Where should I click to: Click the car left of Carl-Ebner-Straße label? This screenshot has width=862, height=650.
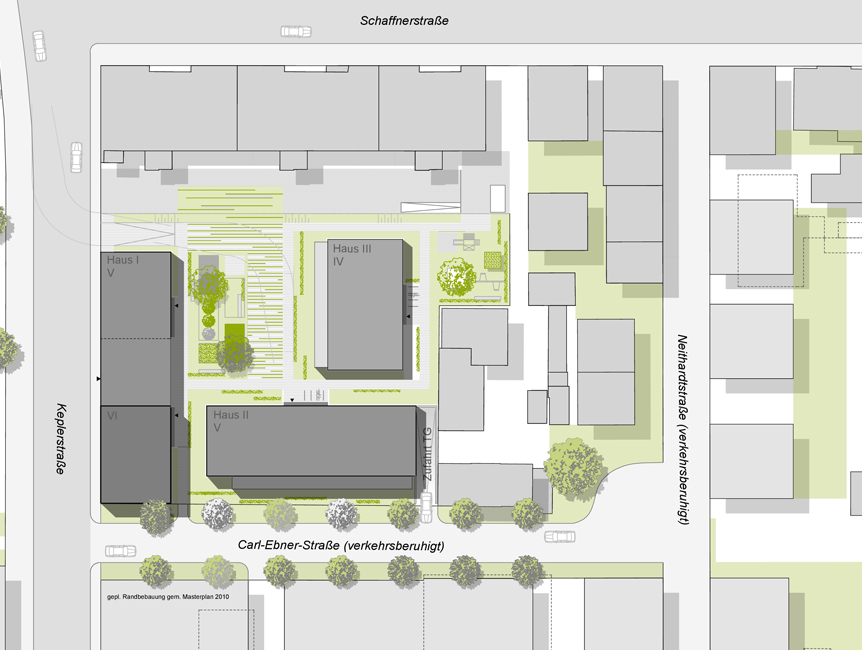click(x=120, y=551)
